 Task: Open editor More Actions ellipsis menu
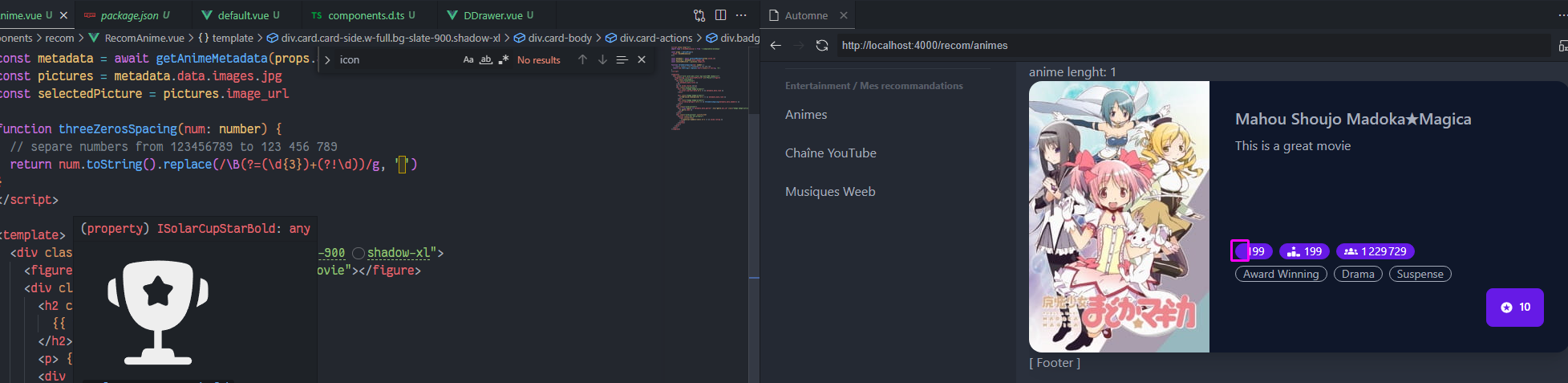point(741,15)
